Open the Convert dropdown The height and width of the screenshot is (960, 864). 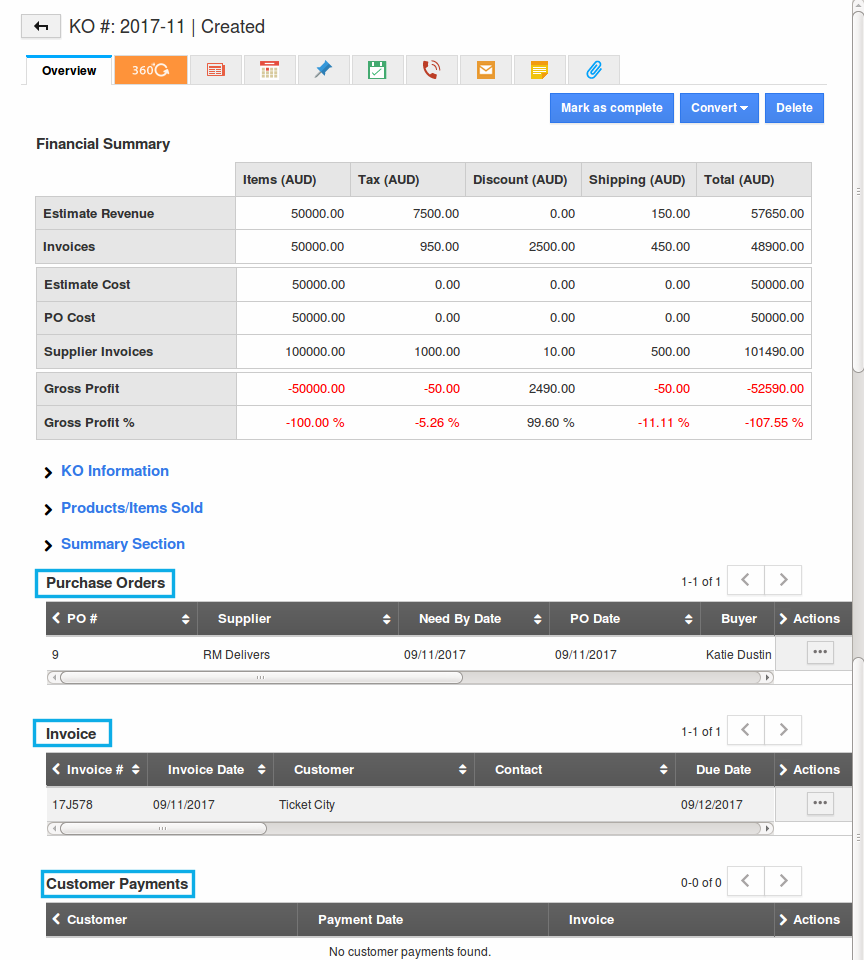point(719,108)
